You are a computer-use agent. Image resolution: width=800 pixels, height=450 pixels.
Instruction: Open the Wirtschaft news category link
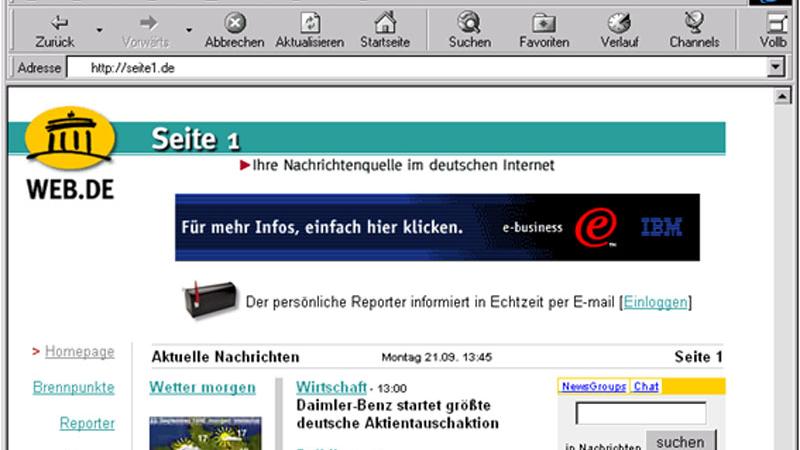331,387
